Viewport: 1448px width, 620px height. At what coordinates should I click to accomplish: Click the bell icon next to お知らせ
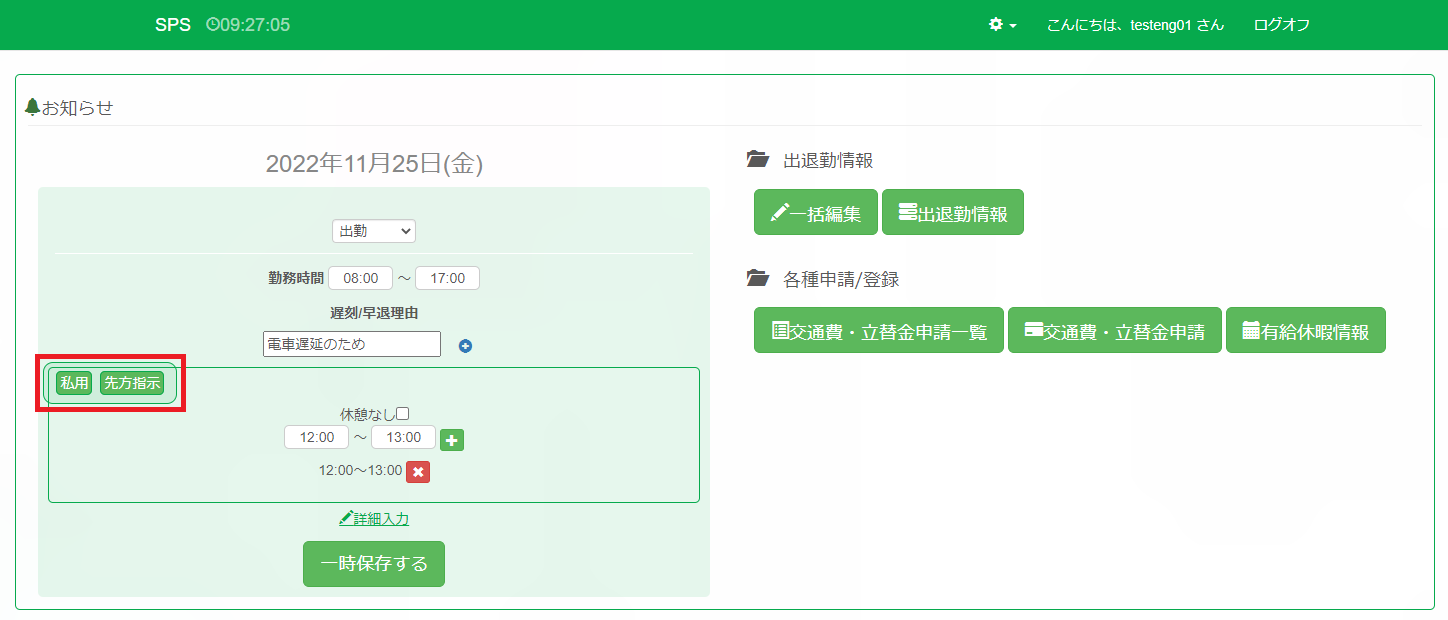32,107
